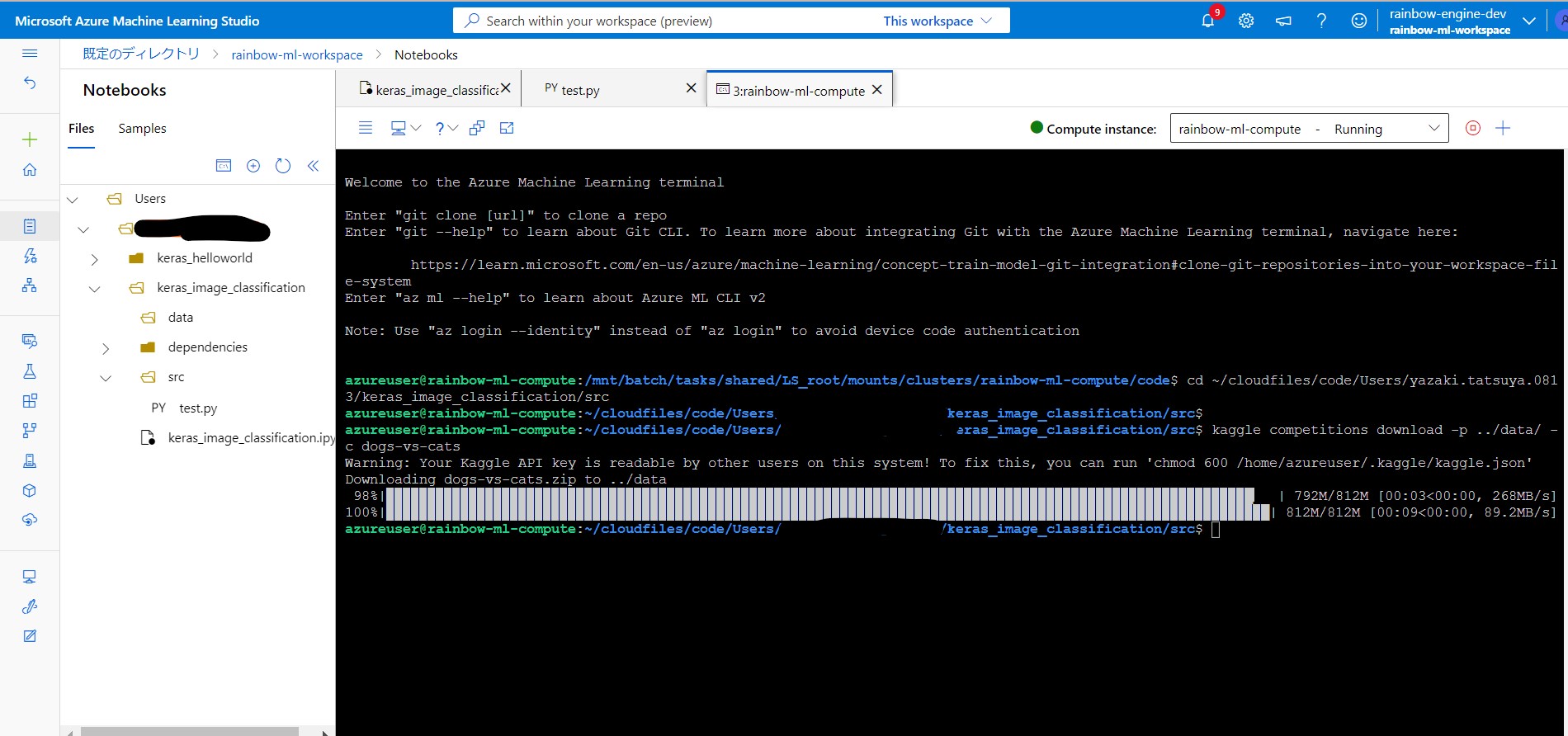1568x736 pixels.
Task: Open help question mark in top bar
Action: [x=1321, y=21]
